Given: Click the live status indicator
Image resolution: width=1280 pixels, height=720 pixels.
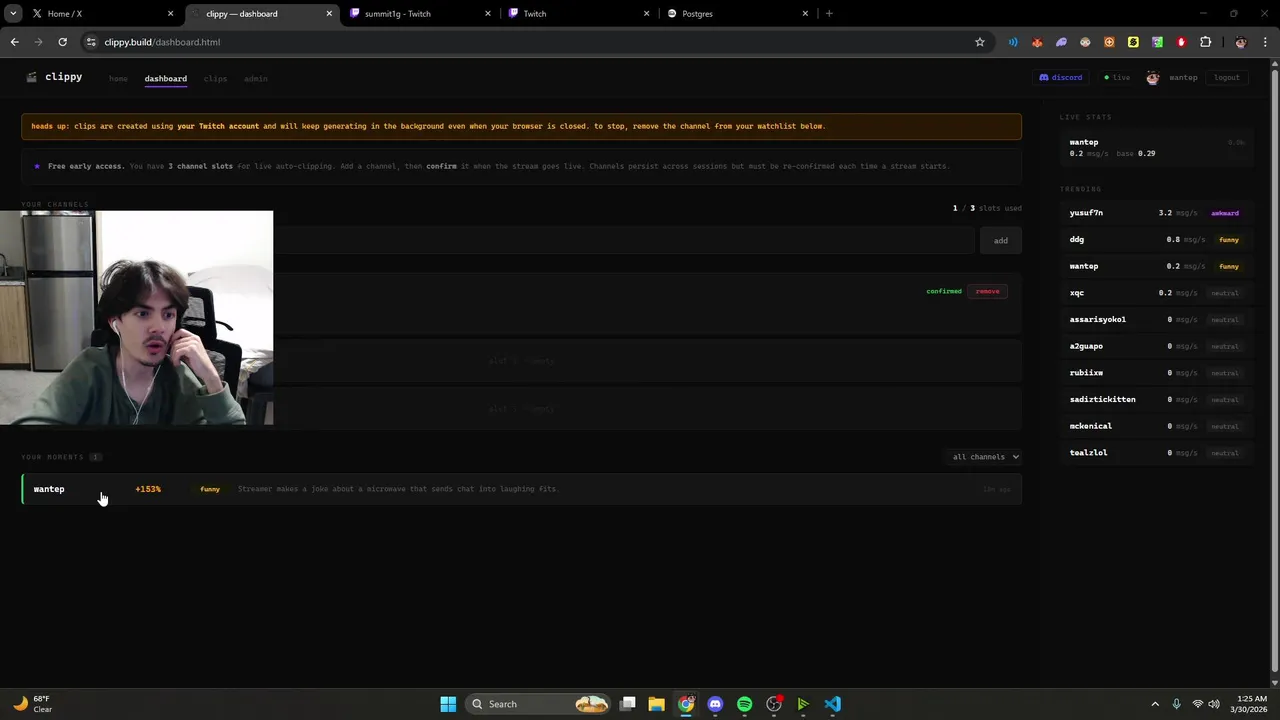Looking at the screenshot, I should pos(1117,78).
